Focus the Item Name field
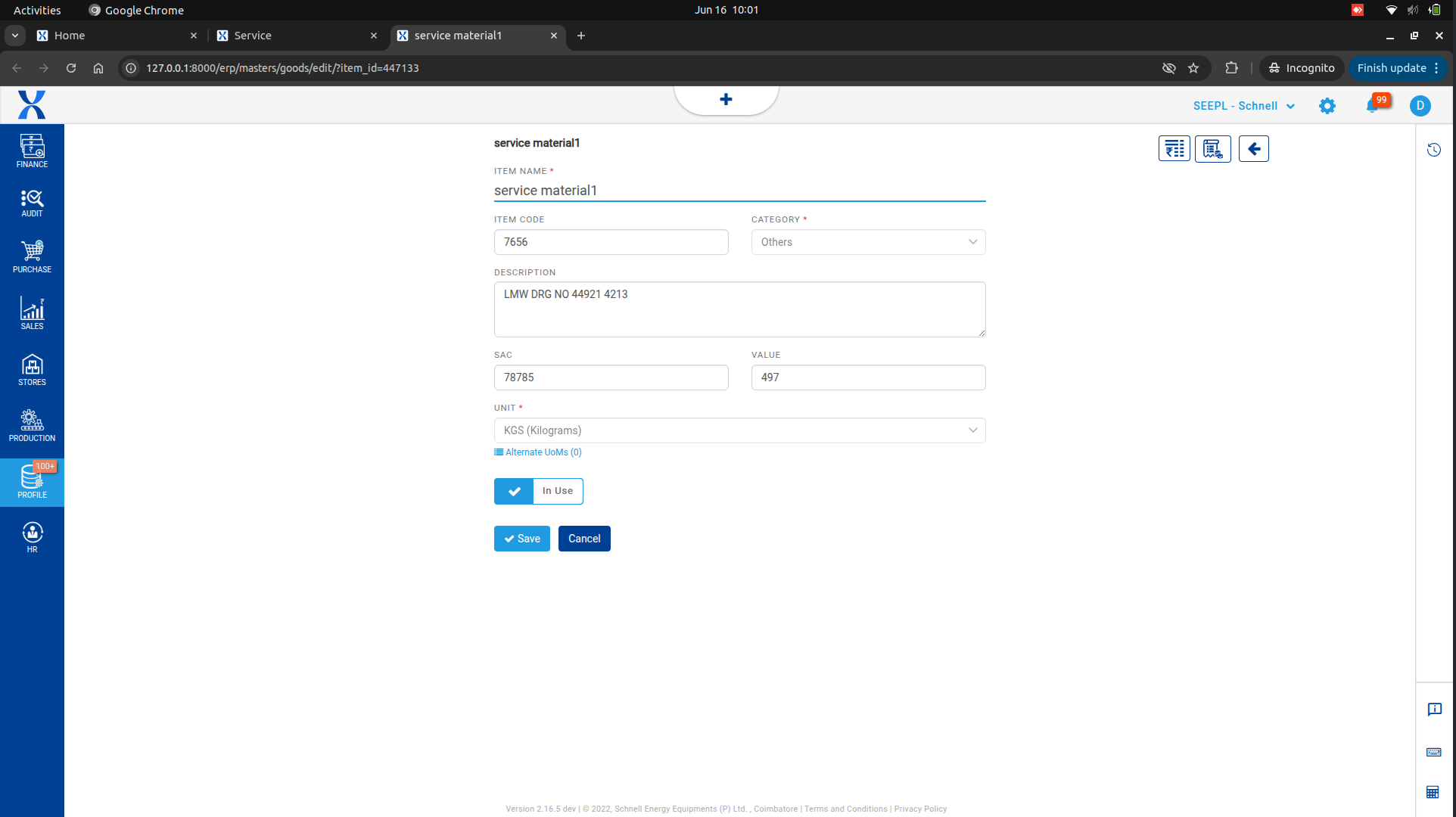The height and width of the screenshot is (817, 1456). (740, 191)
